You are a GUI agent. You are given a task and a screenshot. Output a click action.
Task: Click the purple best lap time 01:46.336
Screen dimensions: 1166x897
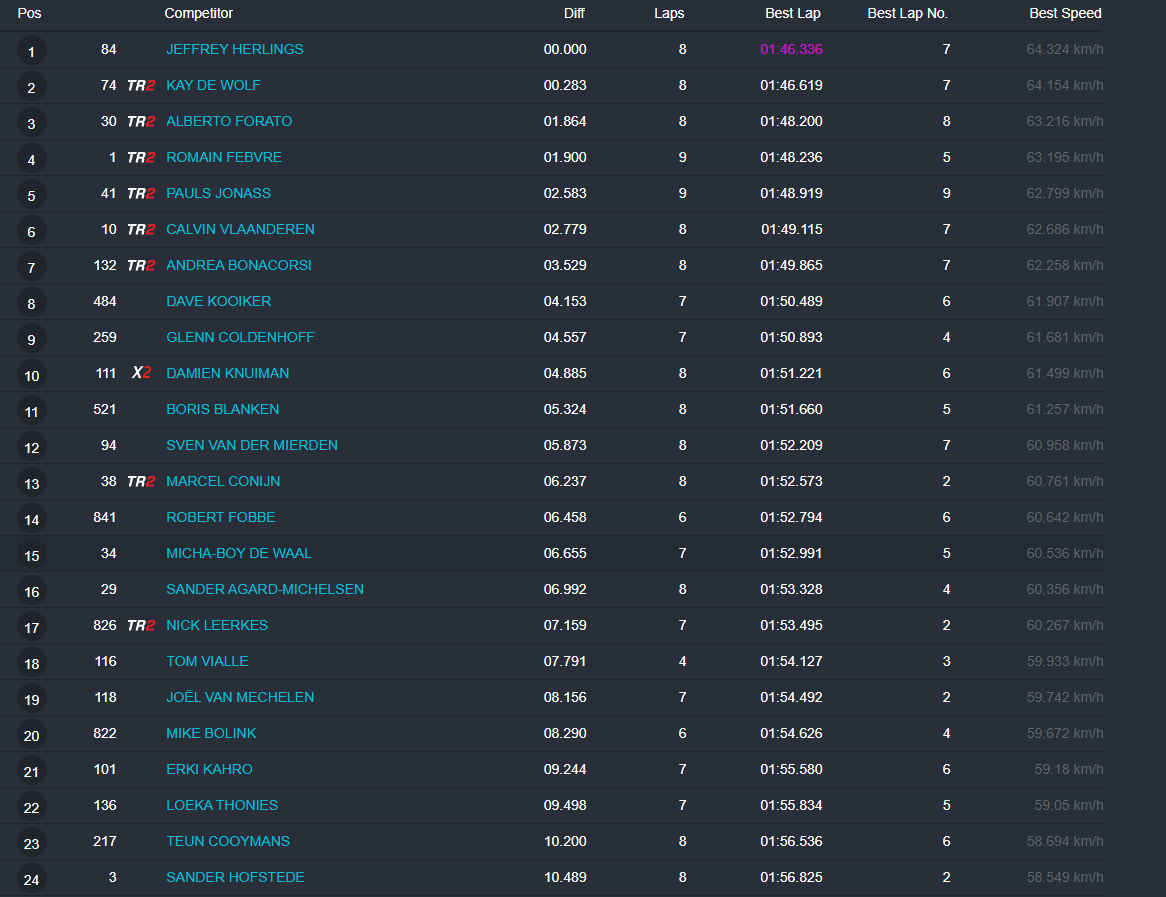[791, 50]
